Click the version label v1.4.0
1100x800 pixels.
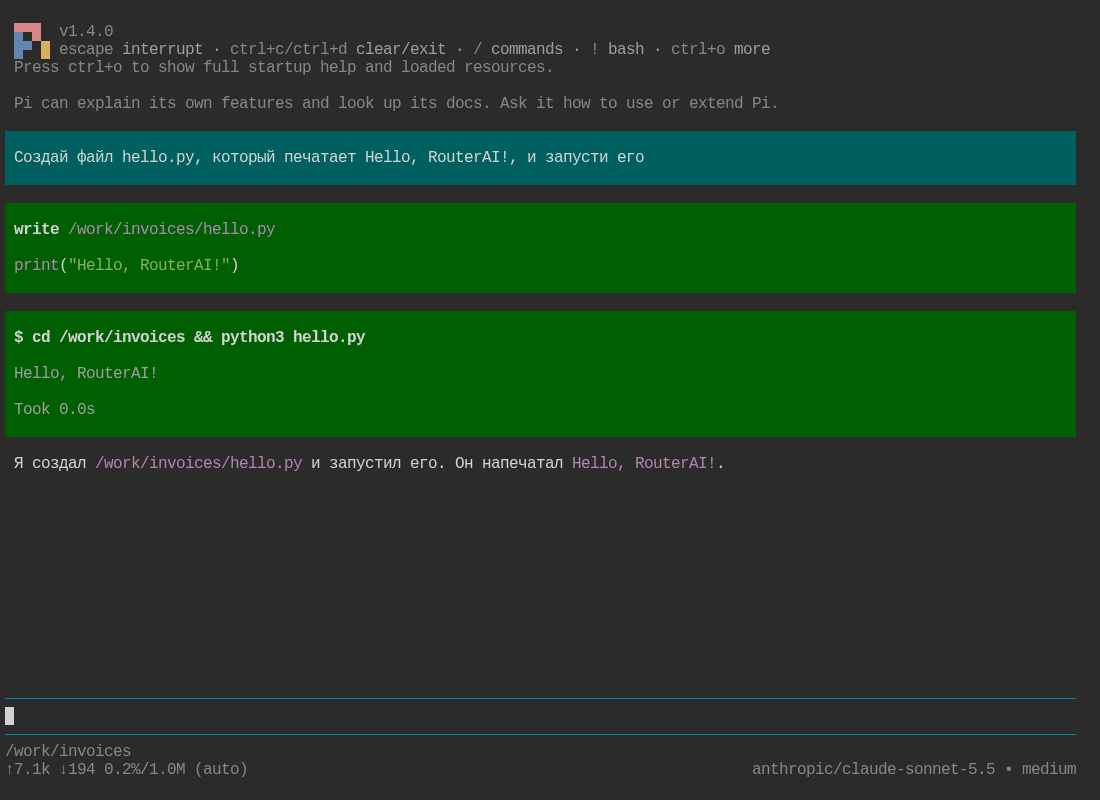(x=86, y=31)
